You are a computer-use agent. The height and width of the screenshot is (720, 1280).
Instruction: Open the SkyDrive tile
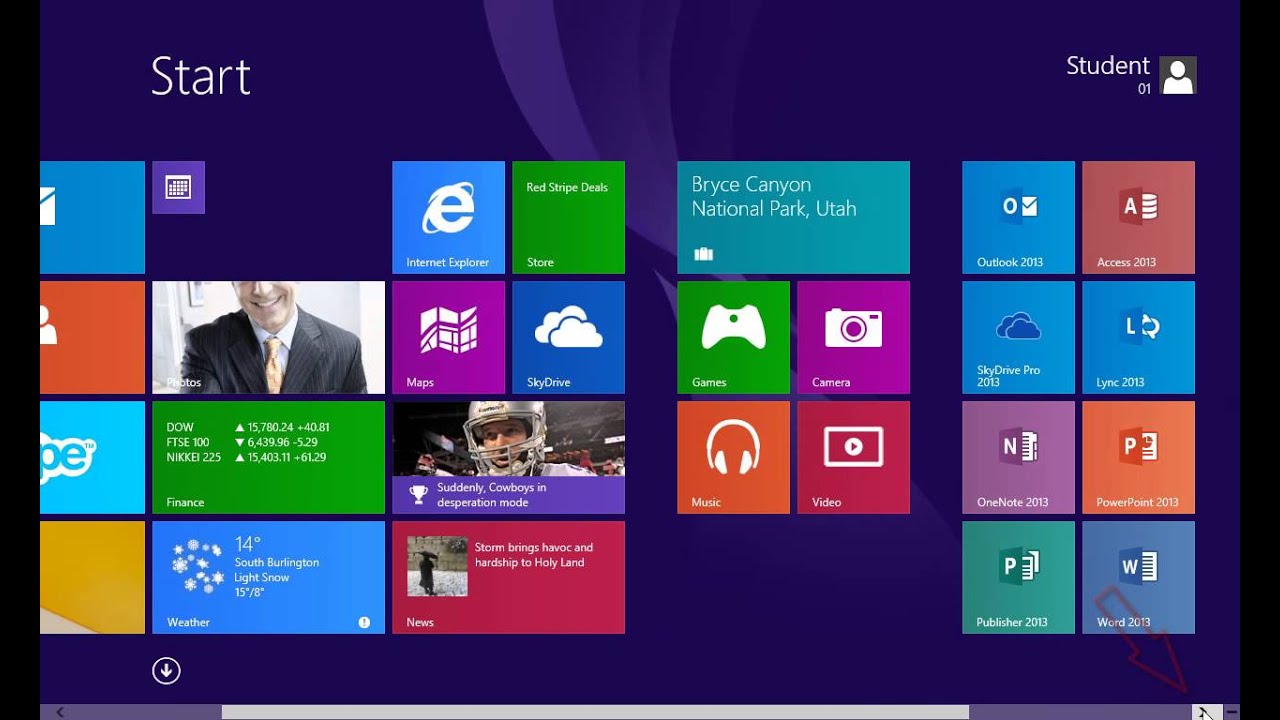click(x=568, y=337)
